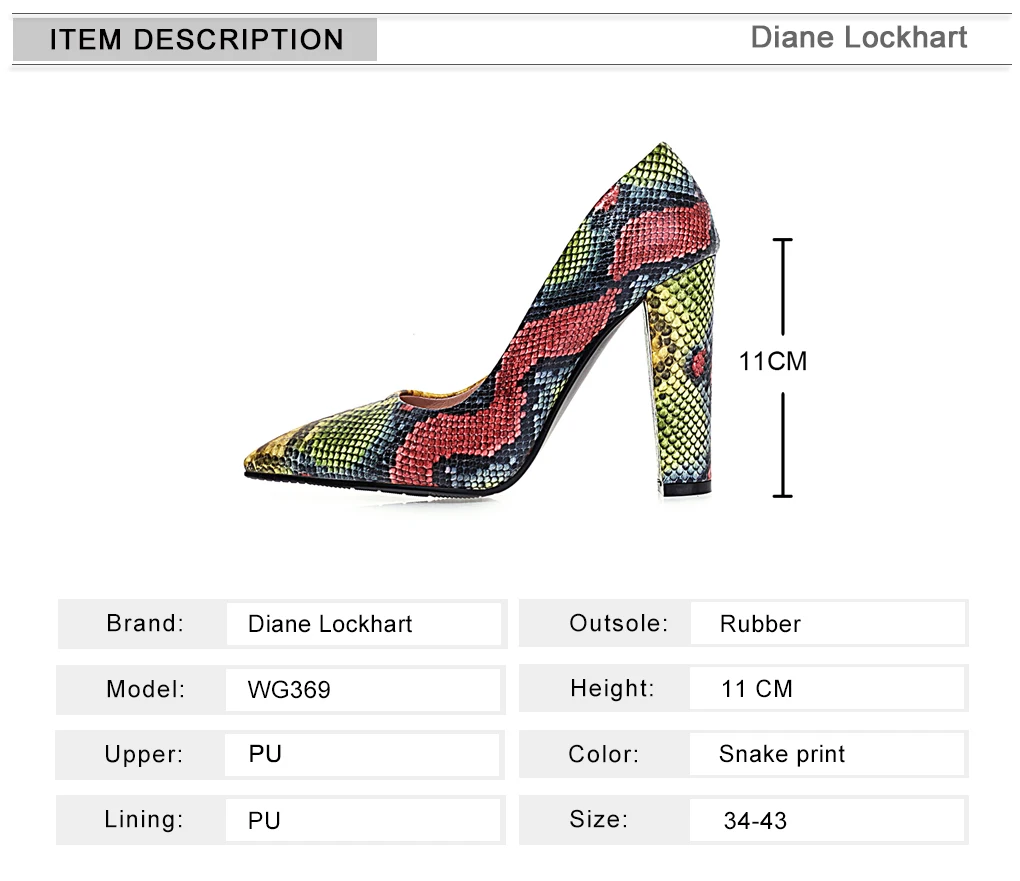The width and height of the screenshot is (1020, 881).
Task: Select the Upper label cell
Action: pos(144,755)
